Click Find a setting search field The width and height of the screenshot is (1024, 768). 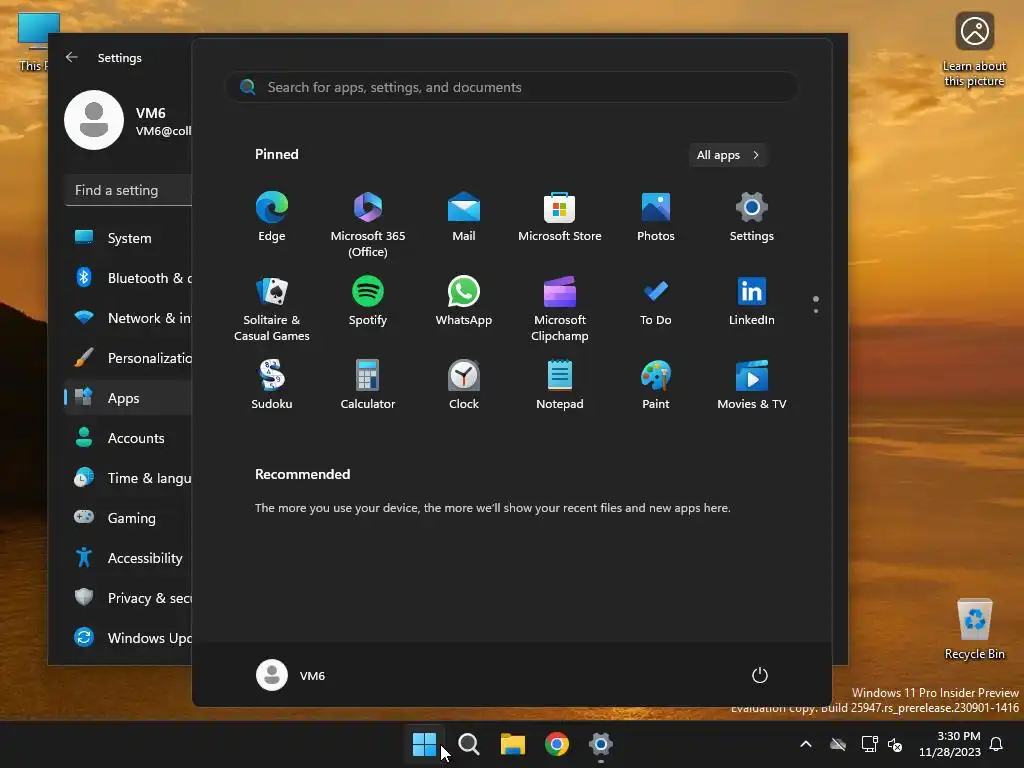[x=129, y=190]
